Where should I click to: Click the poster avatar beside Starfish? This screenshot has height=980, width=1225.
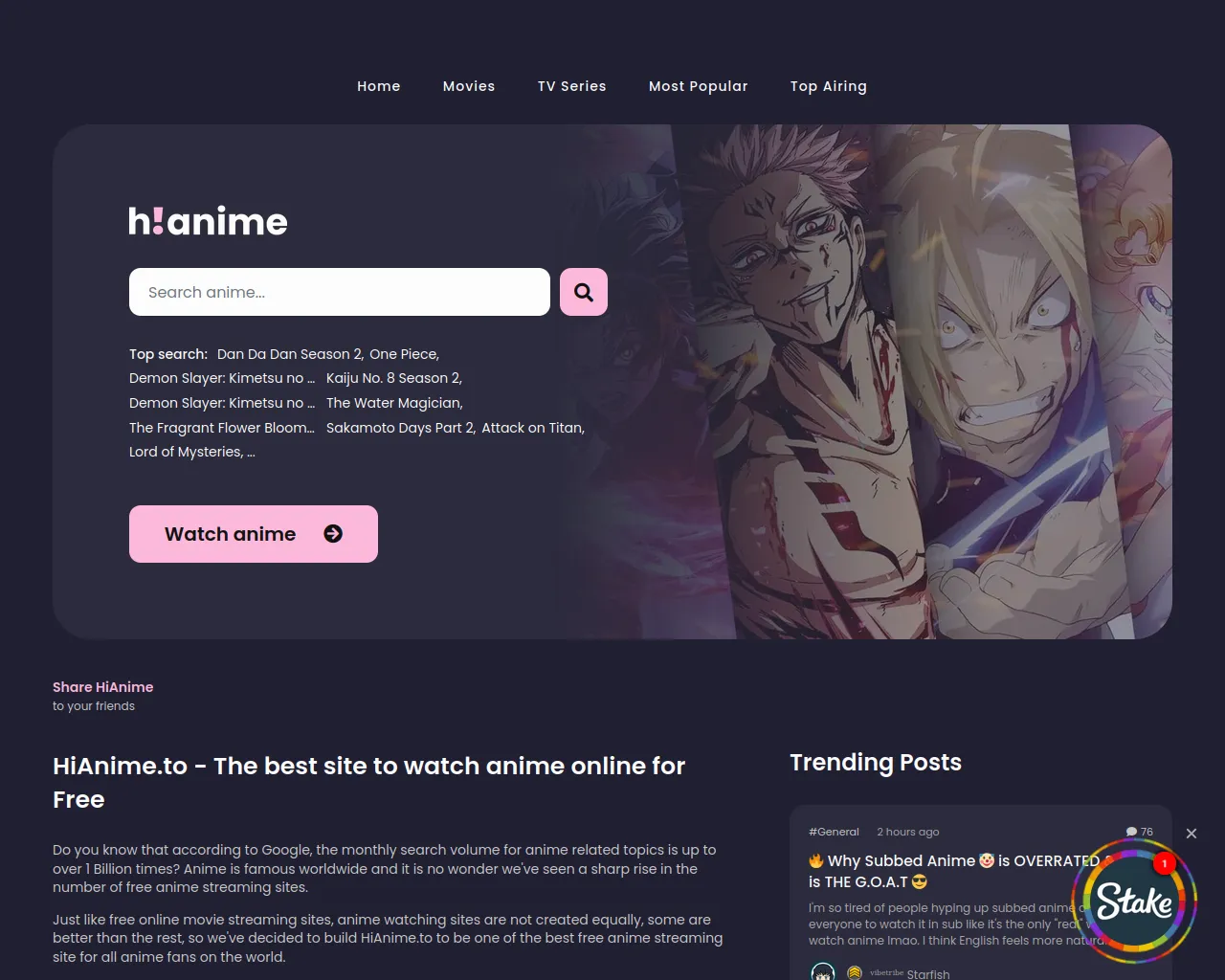pyautogui.click(x=823, y=972)
